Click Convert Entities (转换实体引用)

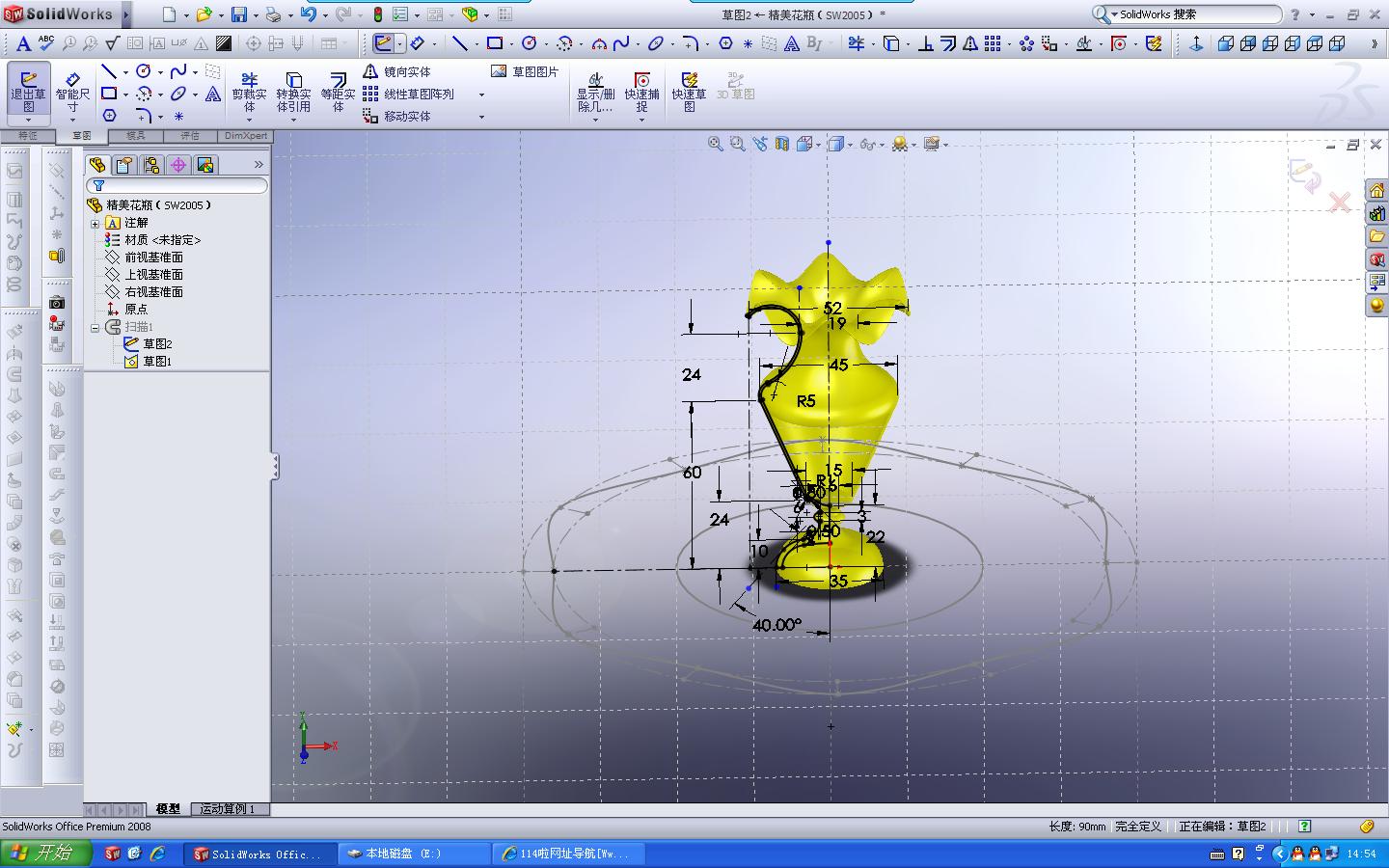[293, 92]
